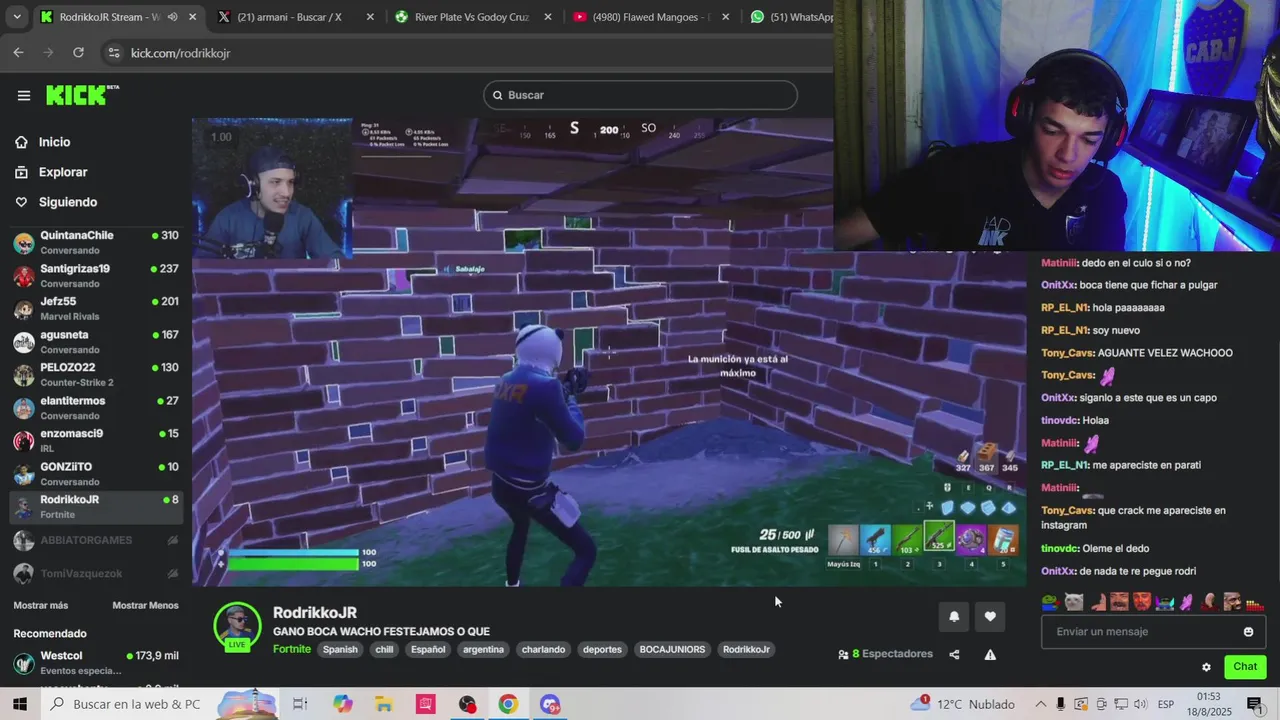
Task: Click the argentina tag
Action: coord(483,650)
